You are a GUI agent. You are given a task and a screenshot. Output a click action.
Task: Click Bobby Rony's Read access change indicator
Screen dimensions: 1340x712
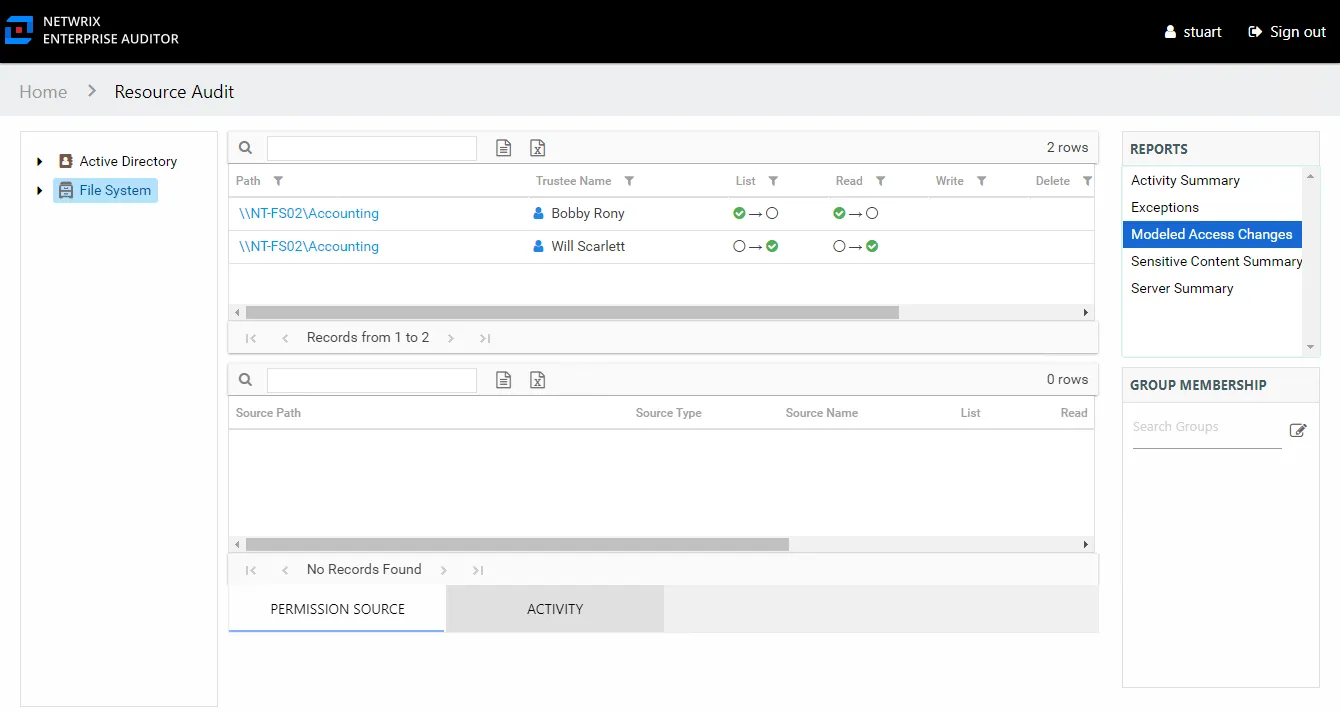(855, 213)
